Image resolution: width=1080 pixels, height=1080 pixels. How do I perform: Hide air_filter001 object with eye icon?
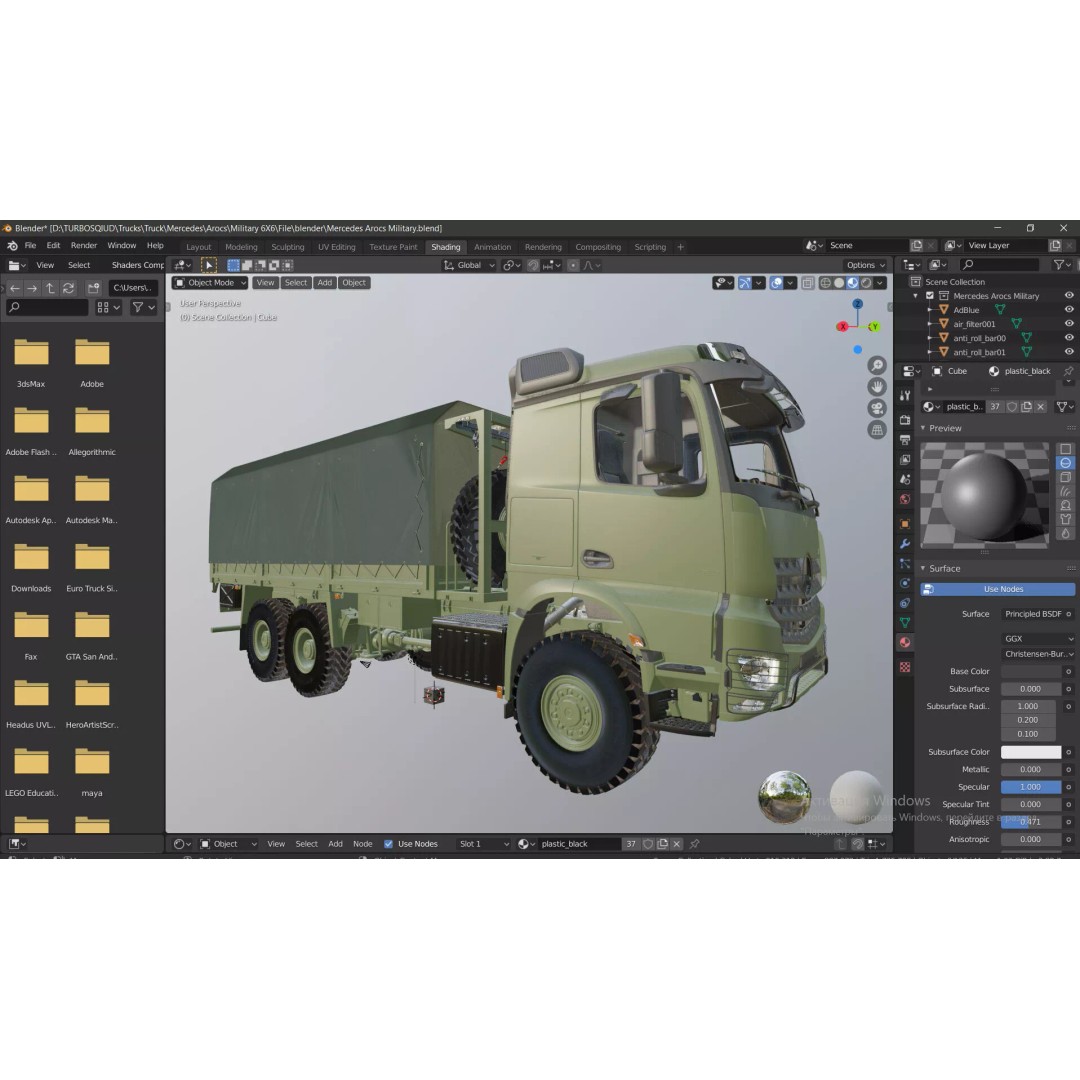tap(1069, 323)
